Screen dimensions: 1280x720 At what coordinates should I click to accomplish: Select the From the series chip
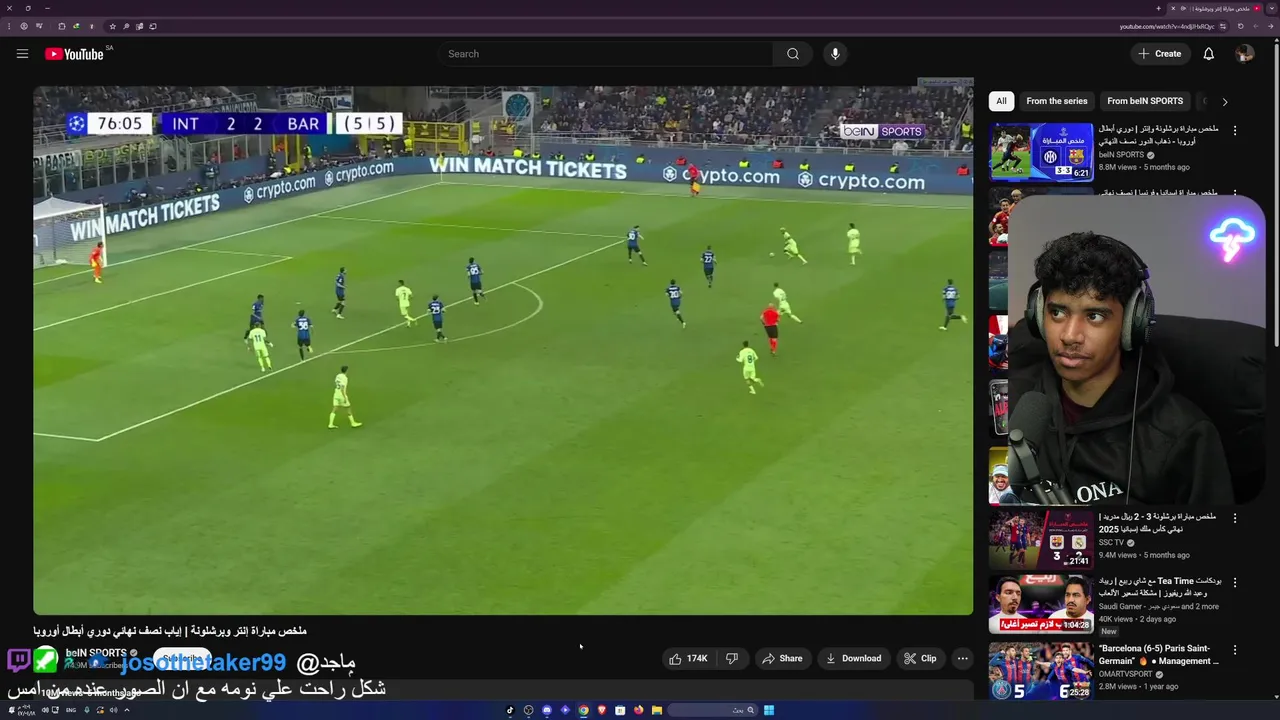tap(1056, 101)
